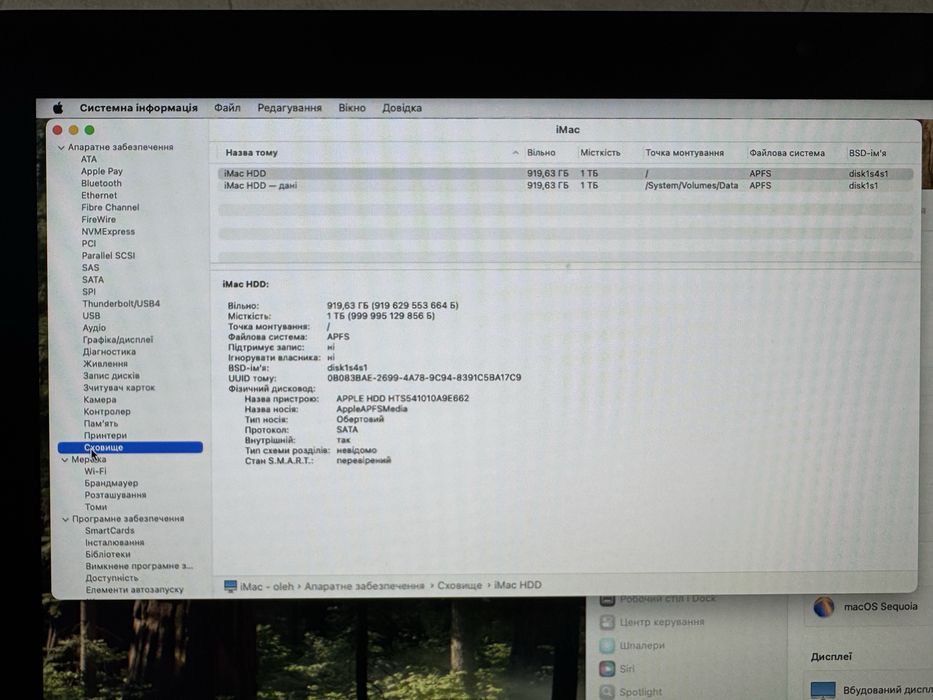This screenshot has height=700, width=933.
Task: Select Елементи автозапуску in the sidebar
Action: (134, 590)
